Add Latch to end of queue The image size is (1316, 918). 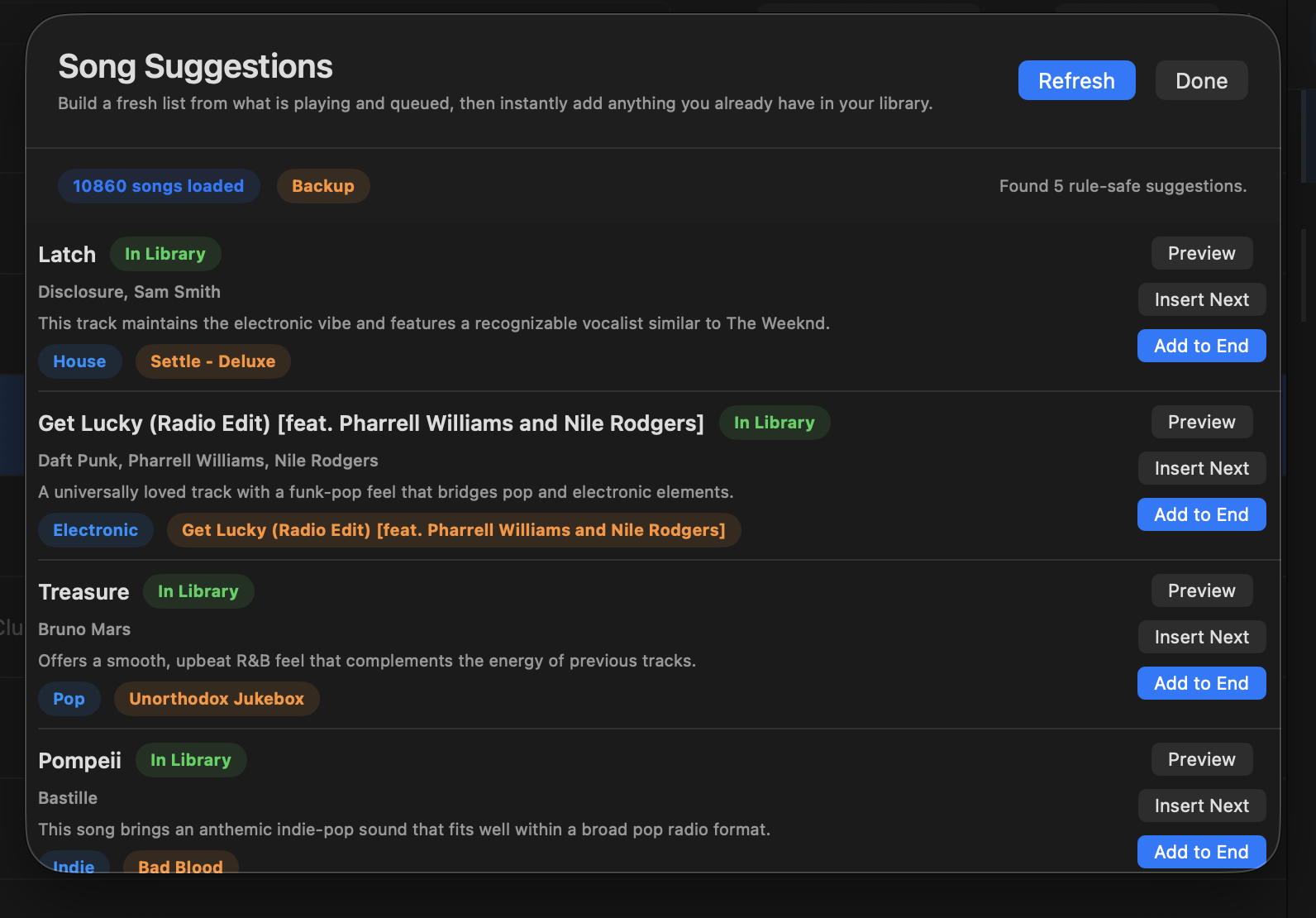pyautogui.click(x=1202, y=346)
